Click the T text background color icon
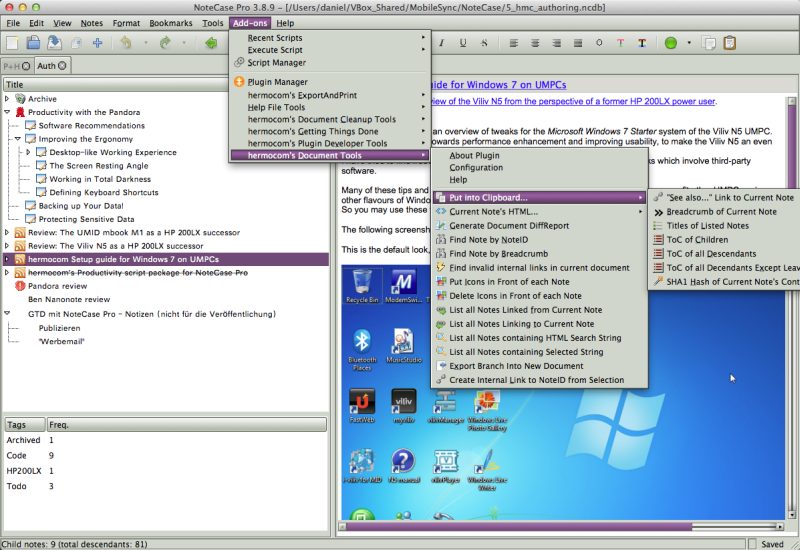 642,43
